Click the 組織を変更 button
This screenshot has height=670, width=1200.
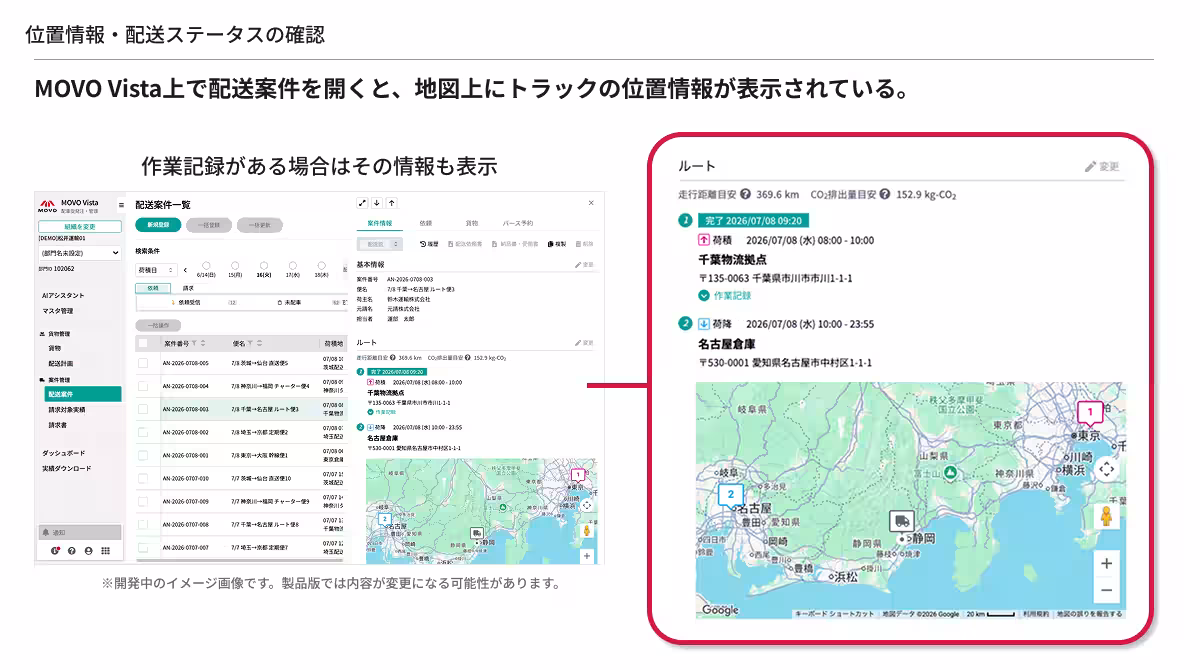(78, 227)
